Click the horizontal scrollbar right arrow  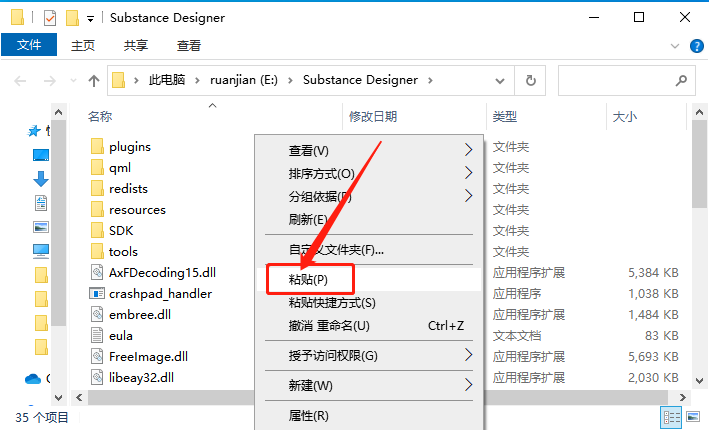tap(682, 397)
